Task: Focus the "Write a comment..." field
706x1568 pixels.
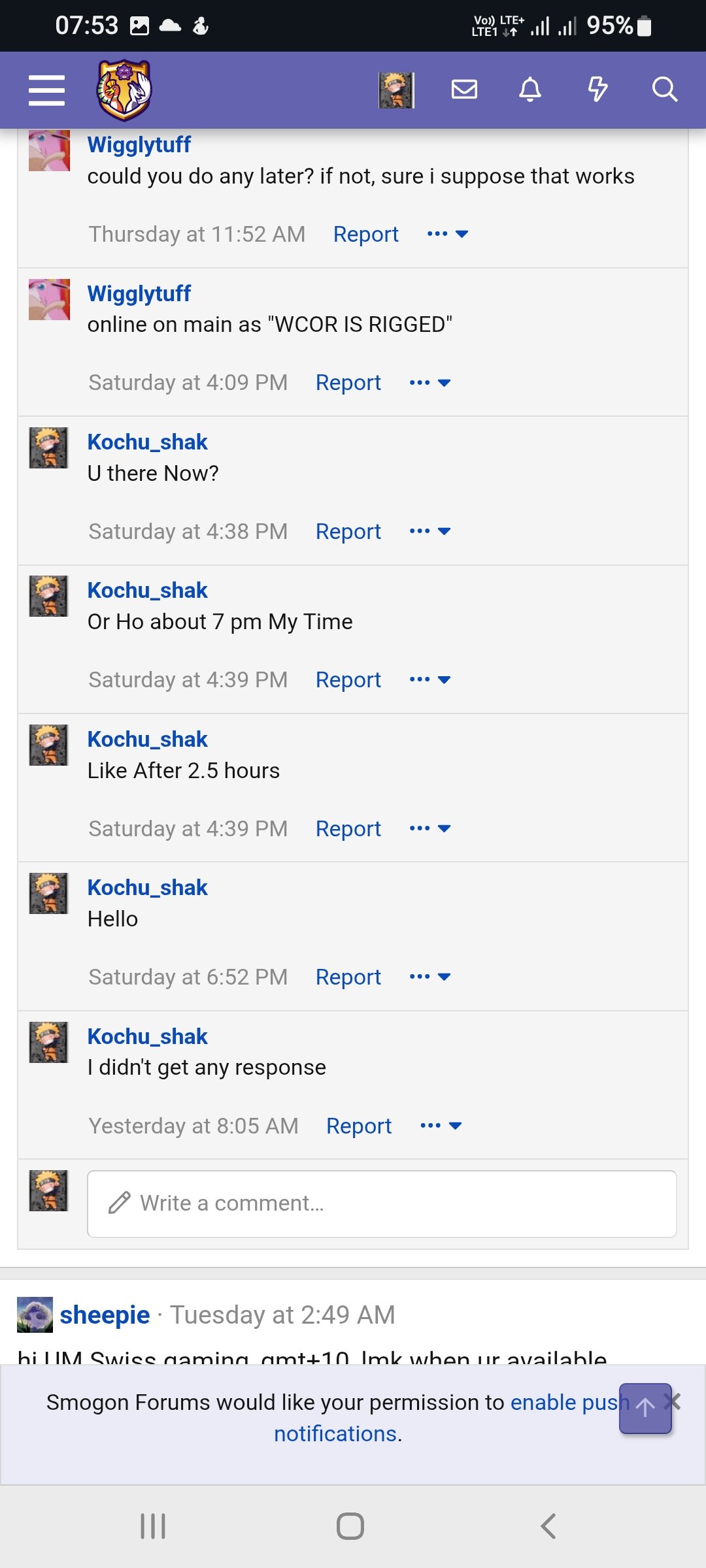Action: pos(382,1203)
